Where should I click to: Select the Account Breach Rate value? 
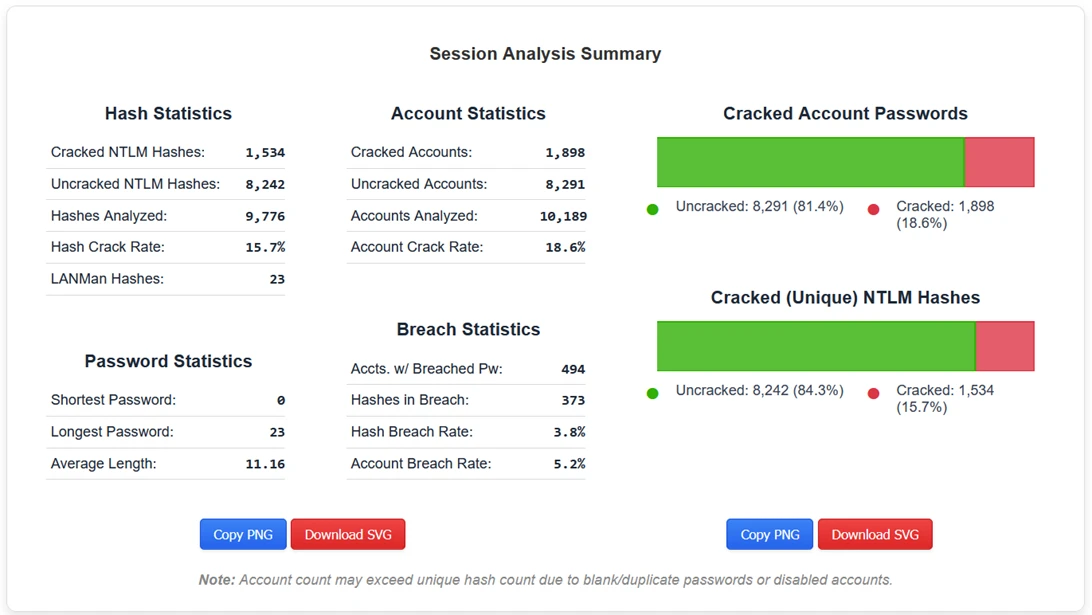(x=569, y=463)
